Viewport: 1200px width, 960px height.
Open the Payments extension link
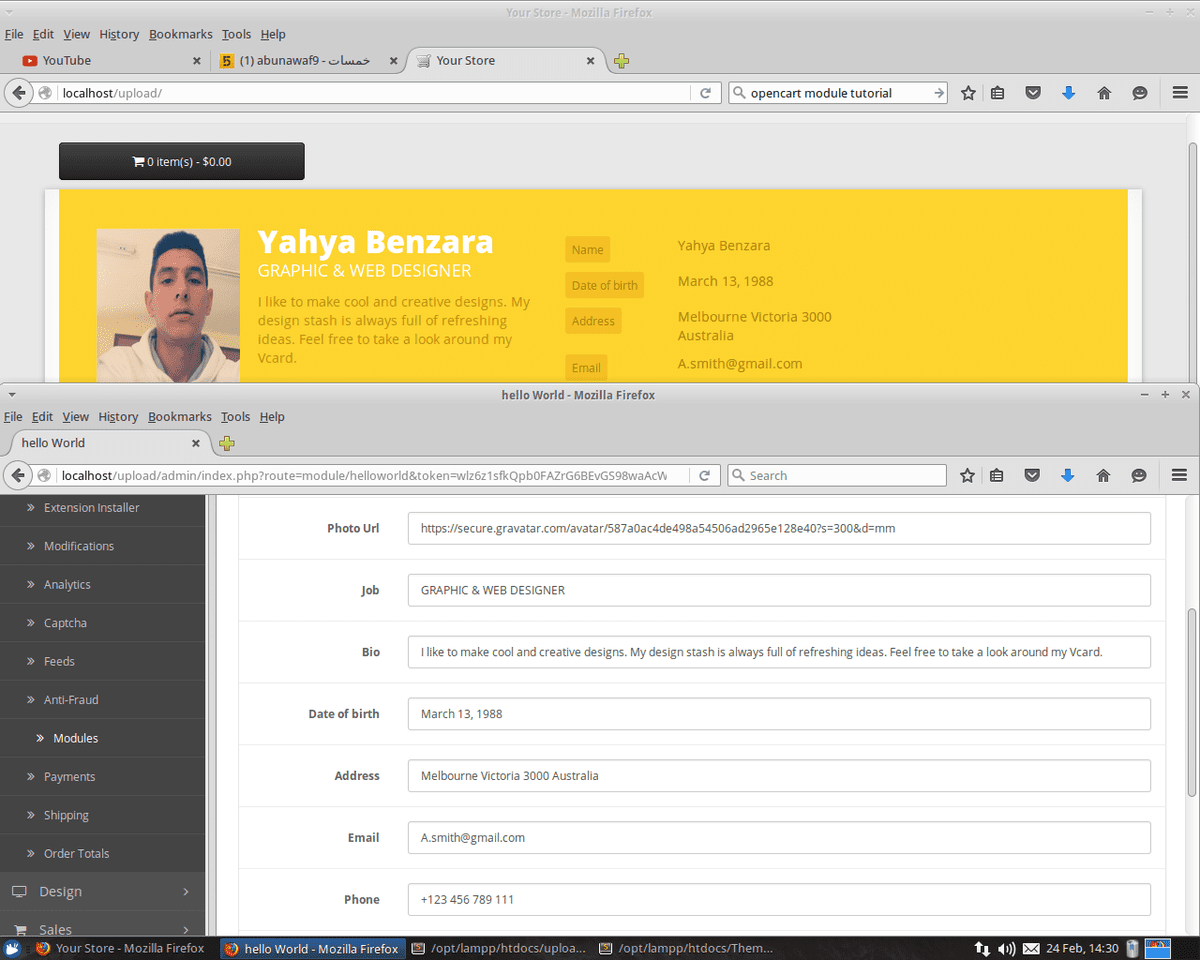click(69, 777)
